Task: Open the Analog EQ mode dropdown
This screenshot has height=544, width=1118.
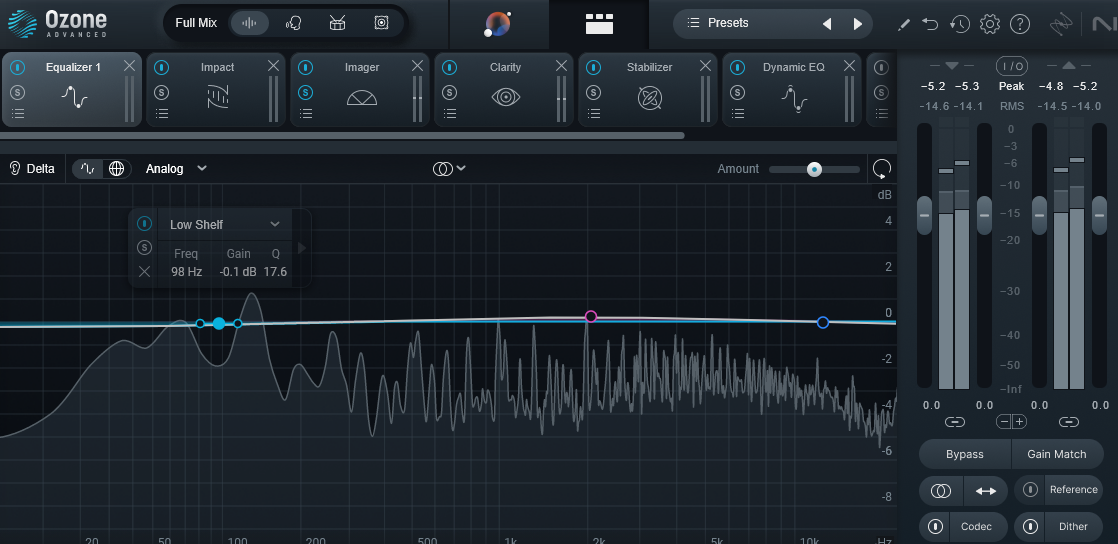Action: click(176, 169)
